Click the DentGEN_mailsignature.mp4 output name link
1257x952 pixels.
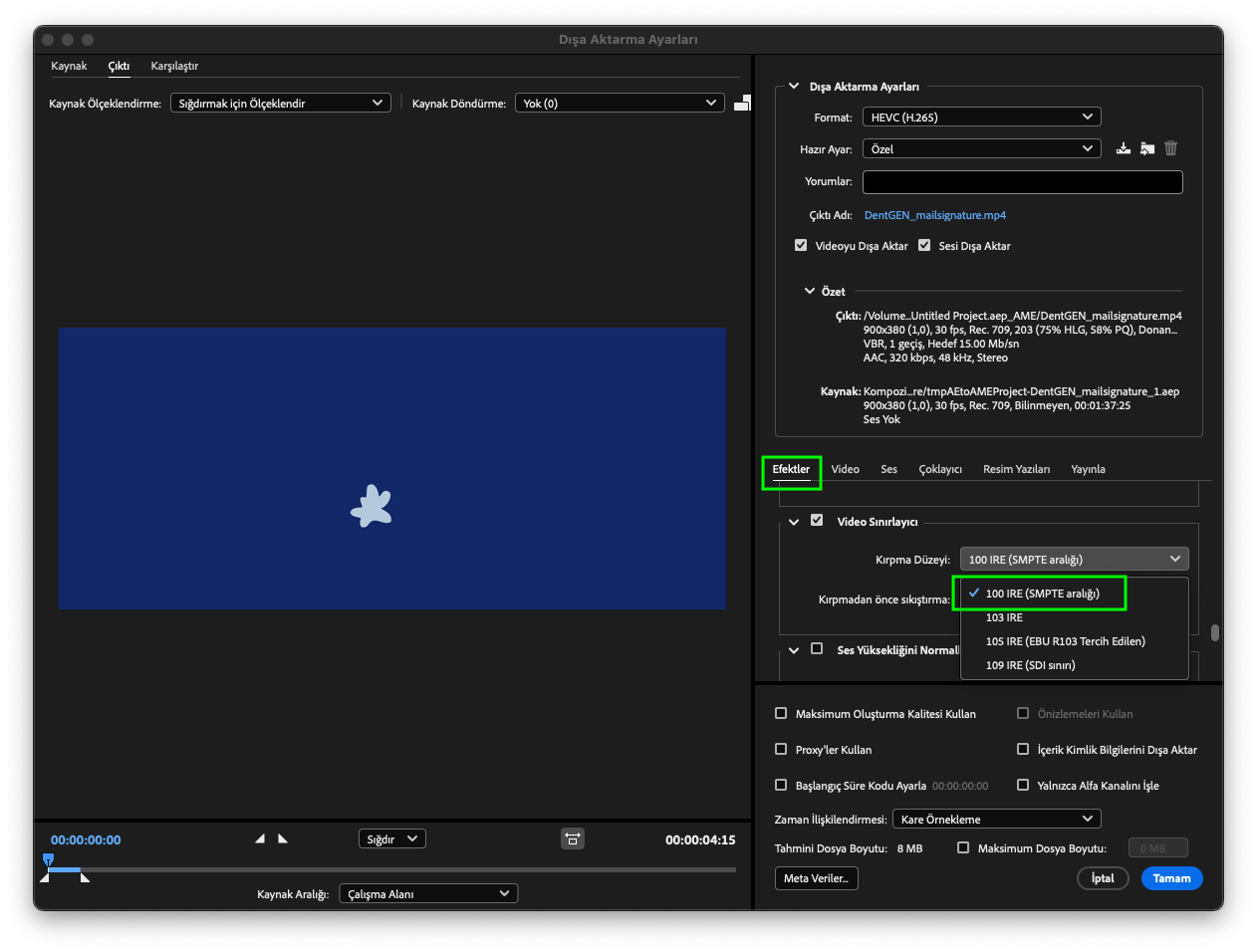pos(934,215)
